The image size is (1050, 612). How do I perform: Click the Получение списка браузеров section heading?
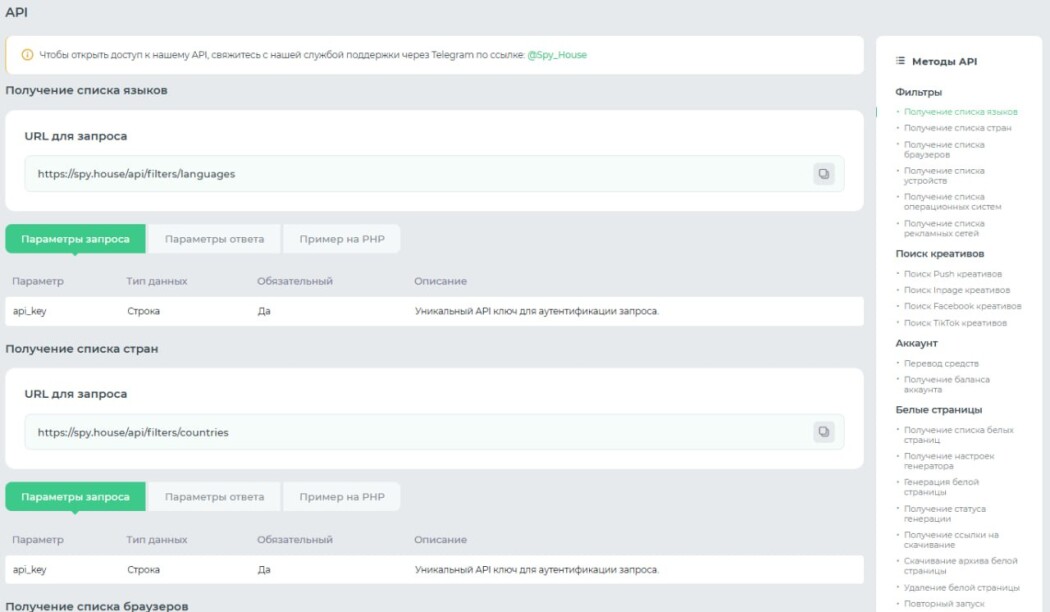96,606
